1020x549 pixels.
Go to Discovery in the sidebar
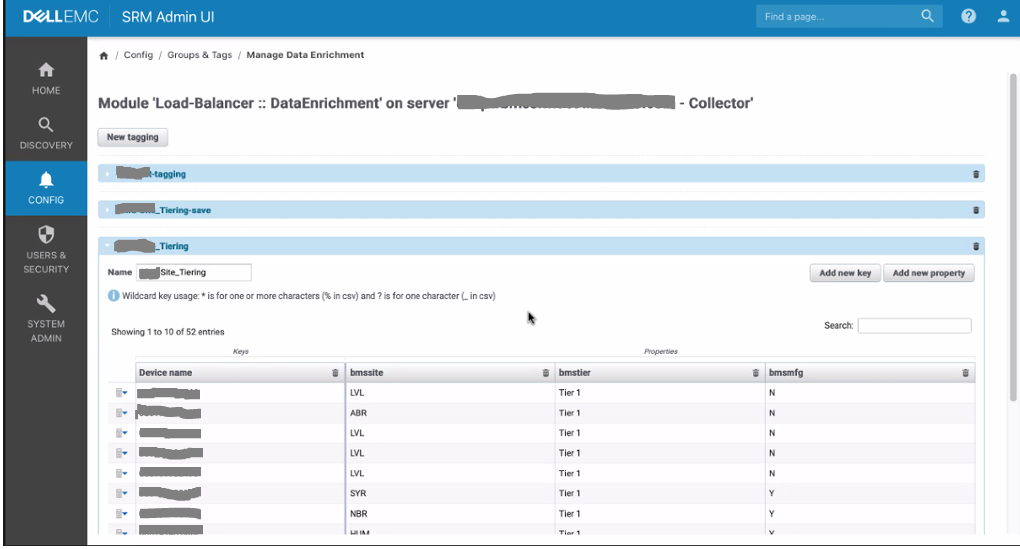click(46, 133)
